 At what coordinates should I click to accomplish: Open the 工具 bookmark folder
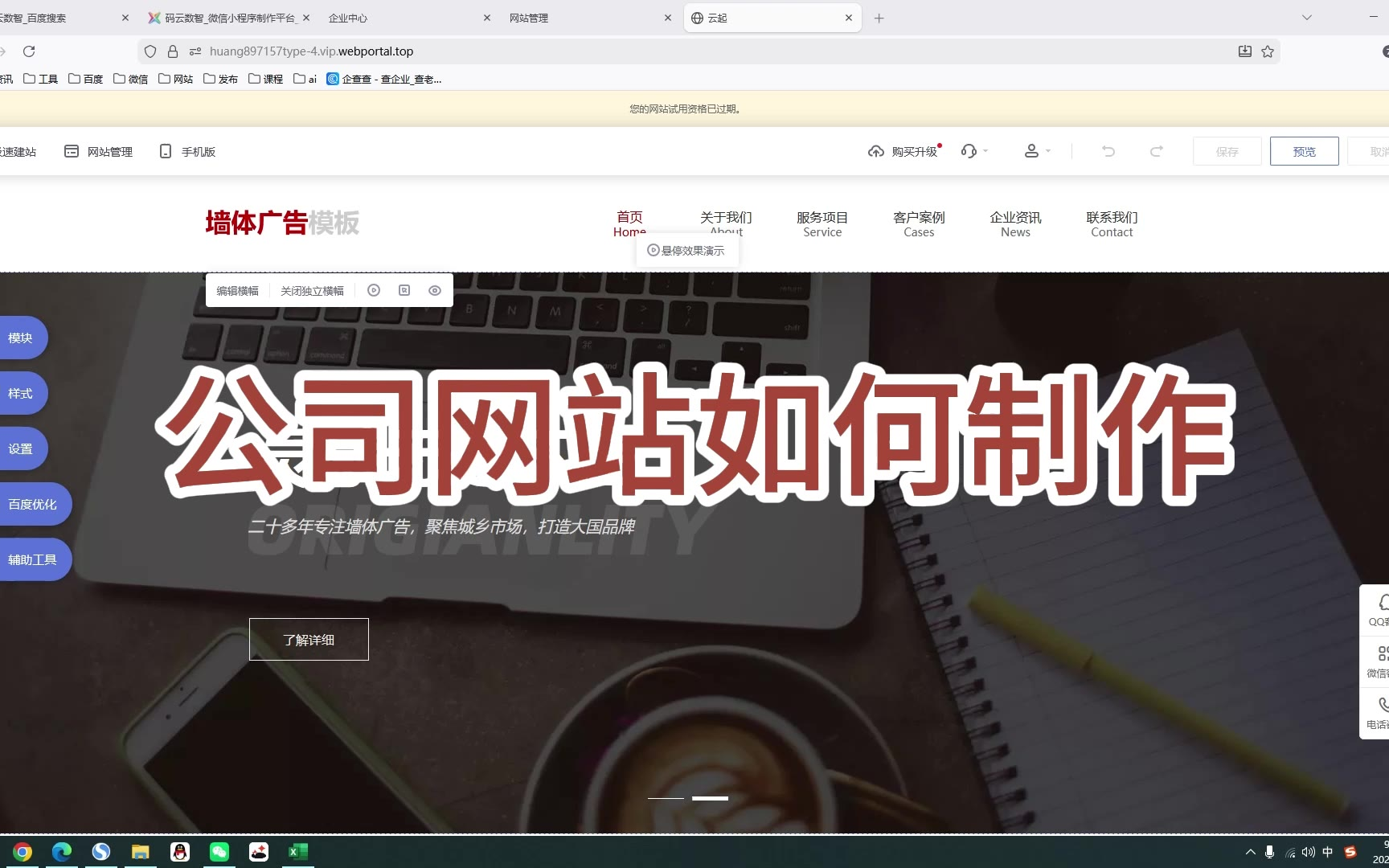tap(41, 79)
